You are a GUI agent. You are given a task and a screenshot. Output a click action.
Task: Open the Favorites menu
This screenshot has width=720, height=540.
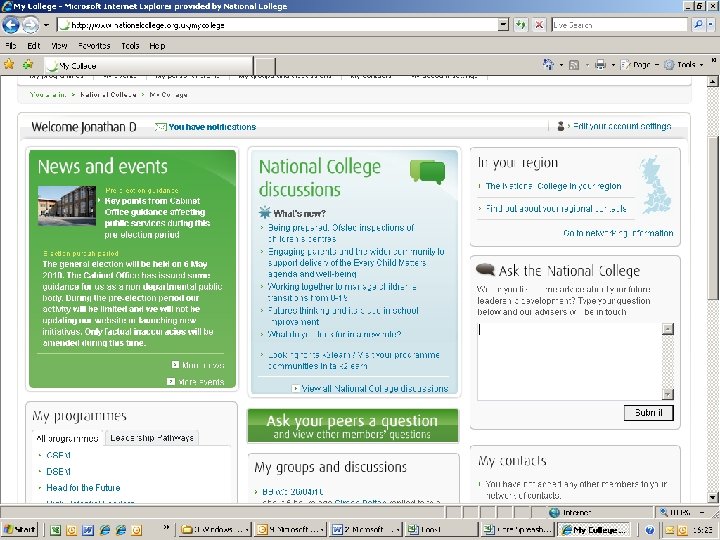point(94,45)
